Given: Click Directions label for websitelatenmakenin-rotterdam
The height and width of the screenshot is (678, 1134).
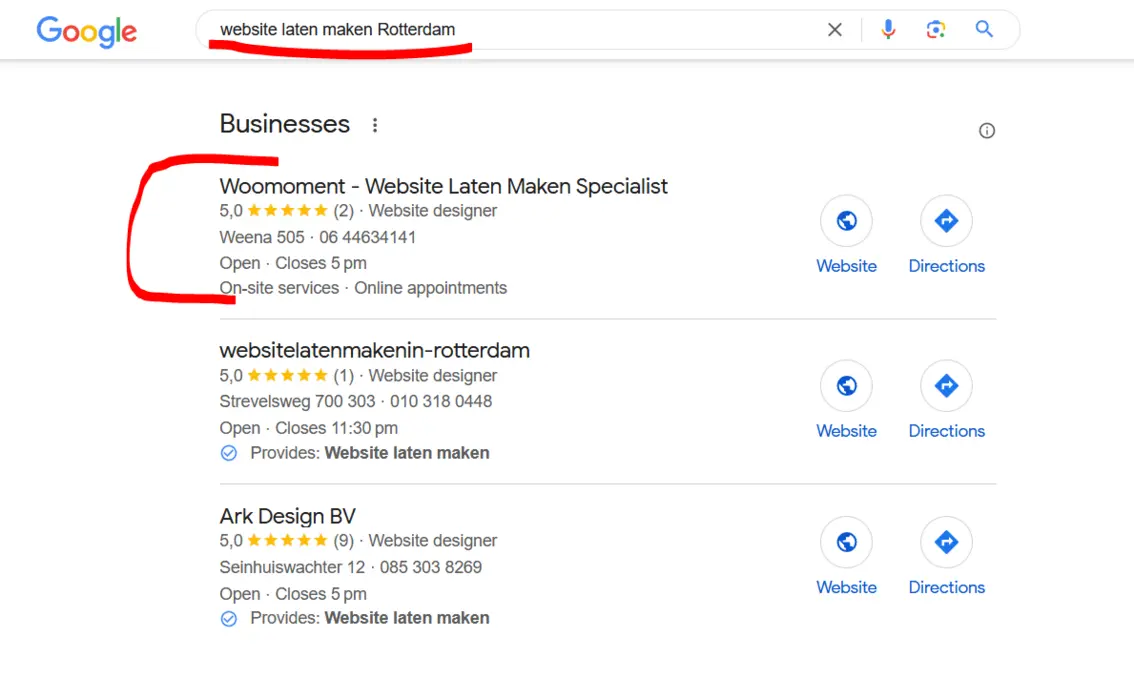Looking at the screenshot, I should [x=947, y=431].
